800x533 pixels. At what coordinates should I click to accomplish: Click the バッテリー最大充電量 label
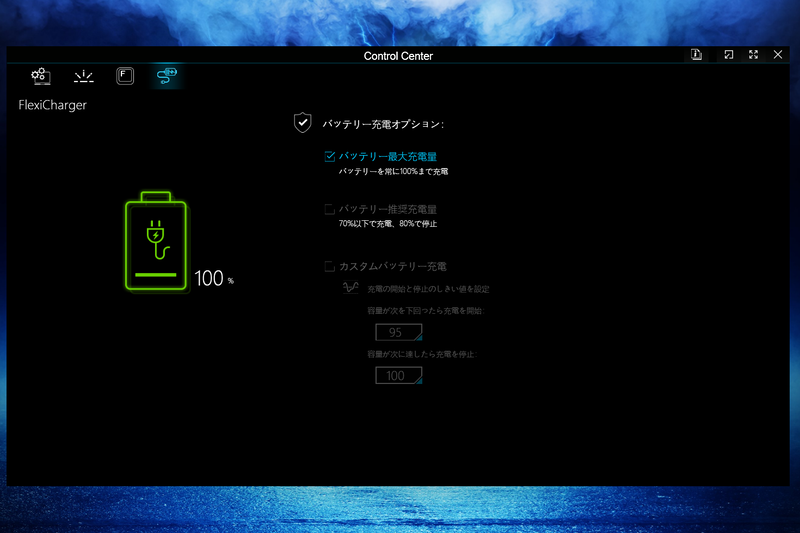click(x=388, y=156)
